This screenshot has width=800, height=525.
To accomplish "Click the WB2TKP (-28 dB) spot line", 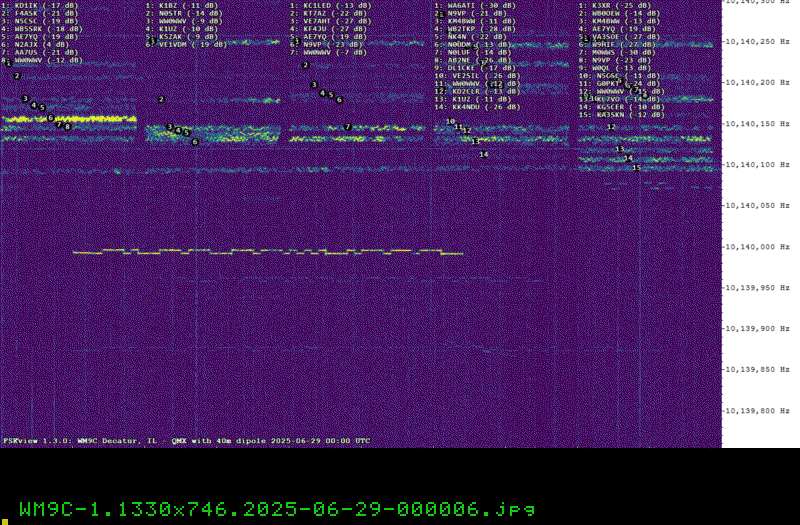I will tap(475, 29).
